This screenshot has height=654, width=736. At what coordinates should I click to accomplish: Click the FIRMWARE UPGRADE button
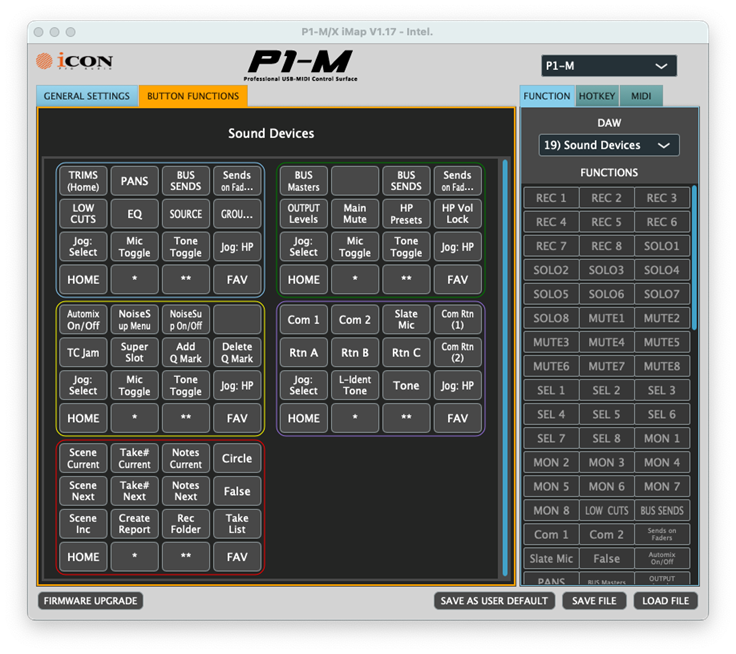91,600
